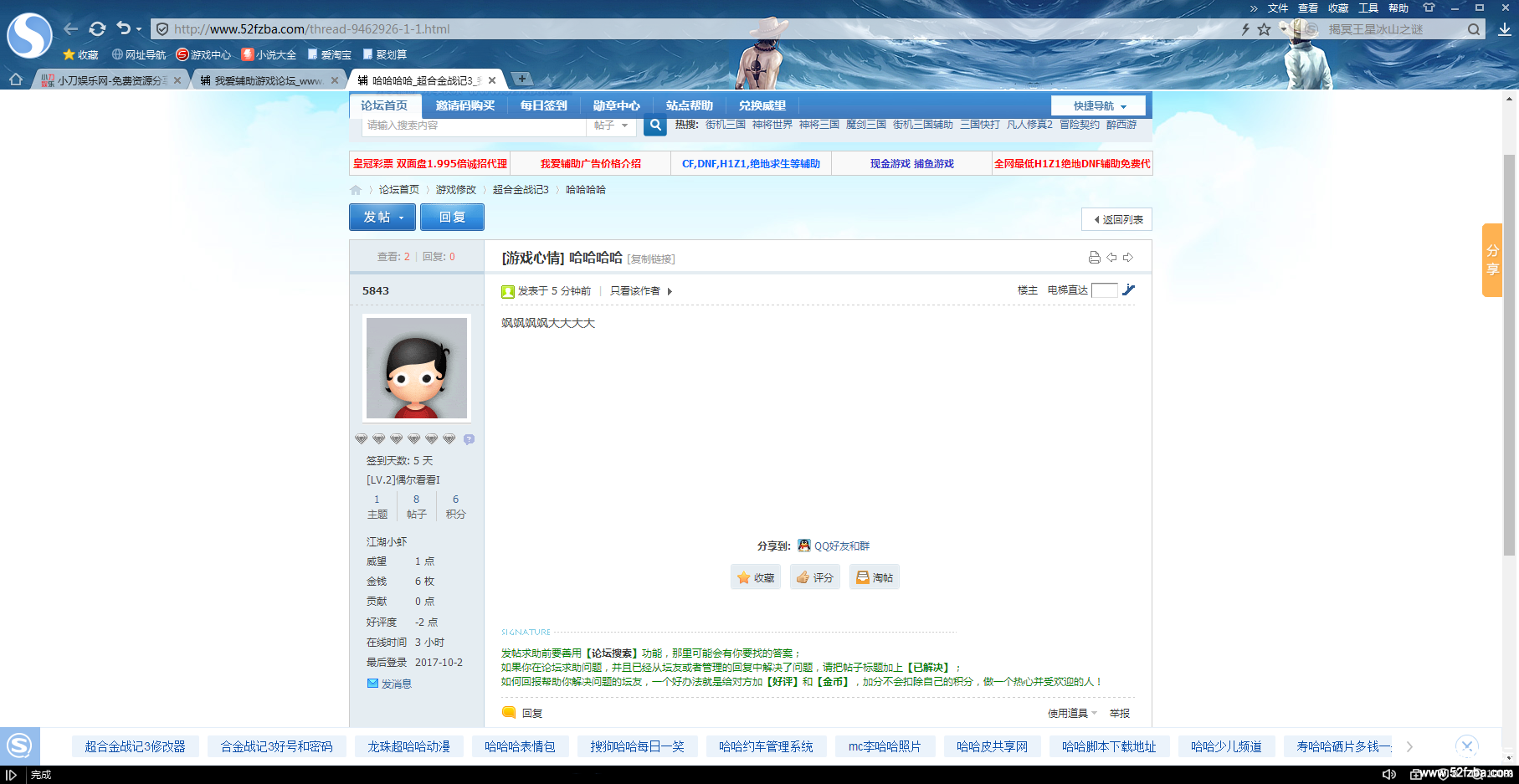Close the 小刀娱乐网 tab
This screenshot has width=1519, height=784.
pos(177,80)
